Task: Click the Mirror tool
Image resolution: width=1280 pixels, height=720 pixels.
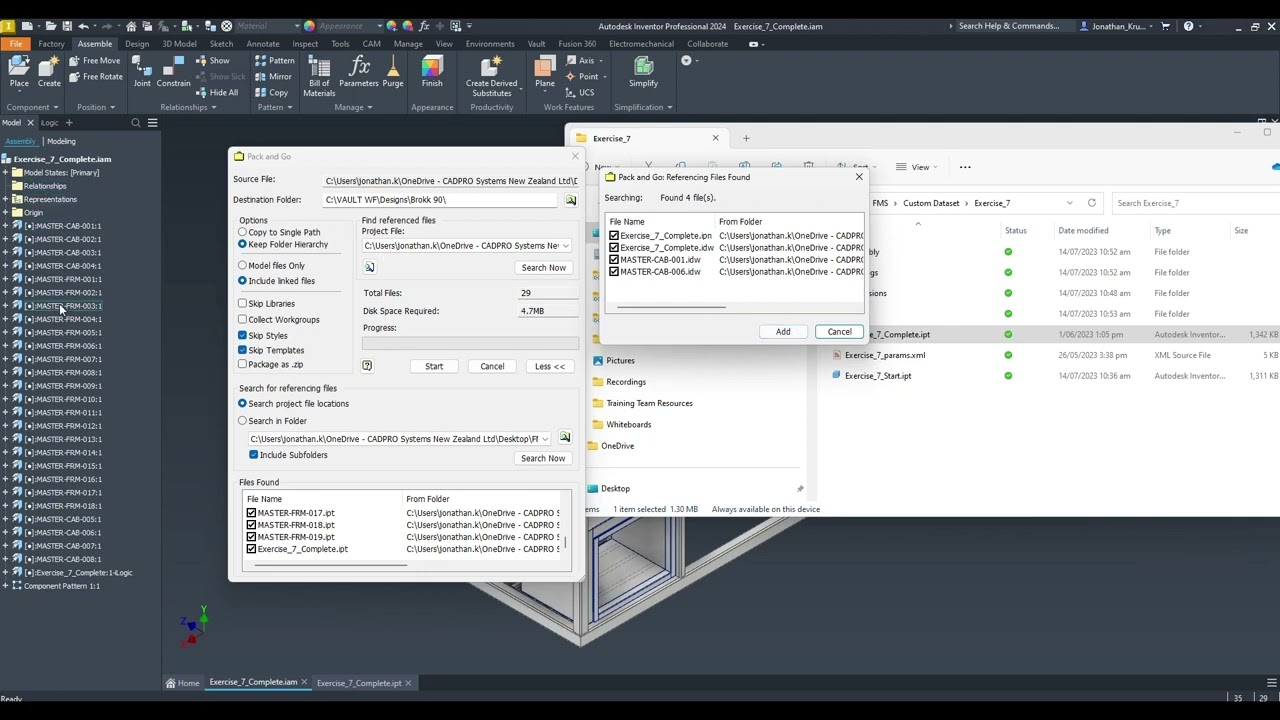Action: tap(273, 77)
